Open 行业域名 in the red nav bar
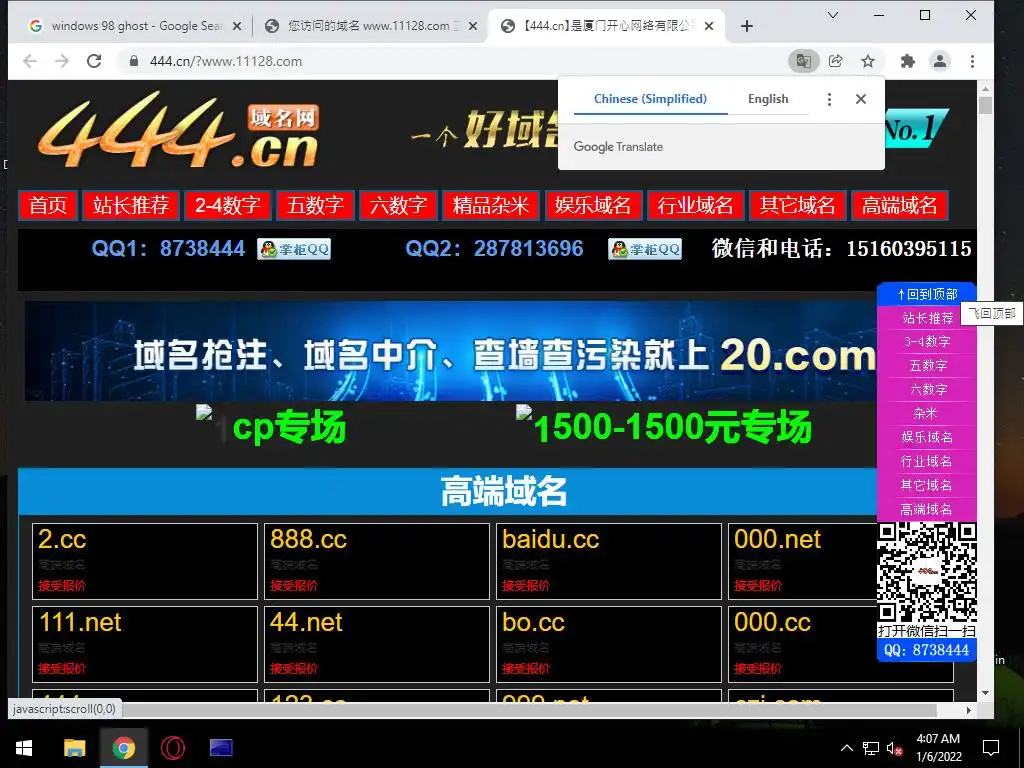The height and width of the screenshot is (768, 1024). (x=696, y=205)
